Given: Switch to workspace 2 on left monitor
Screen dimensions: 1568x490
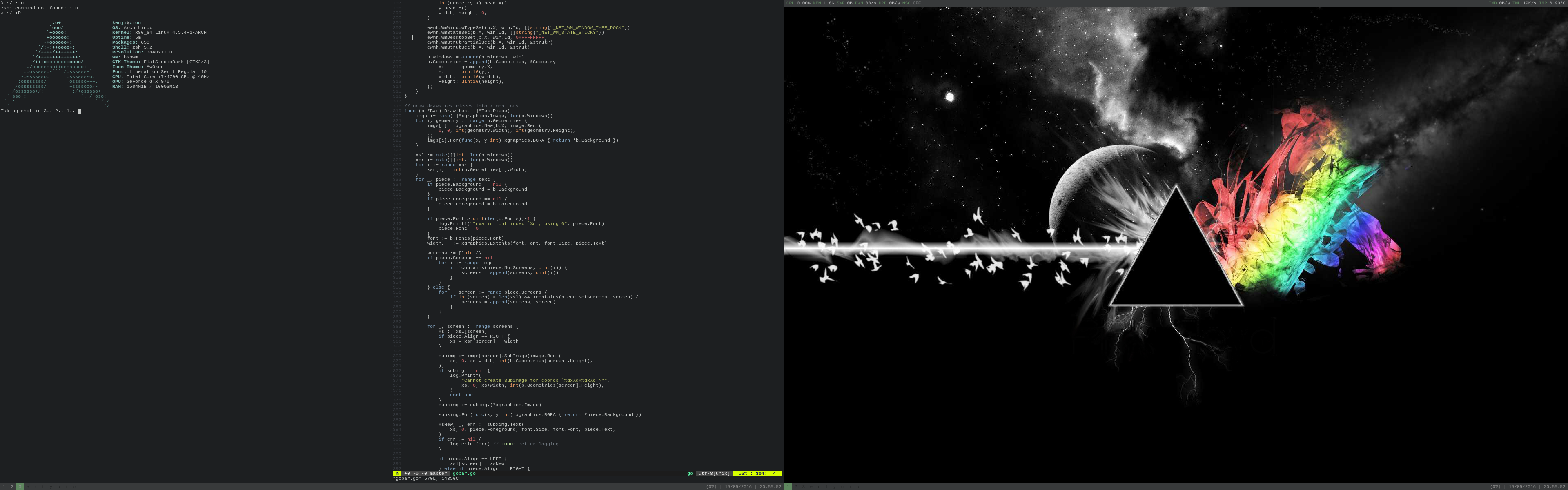Looking at the screenshot, I should [11, 486].
